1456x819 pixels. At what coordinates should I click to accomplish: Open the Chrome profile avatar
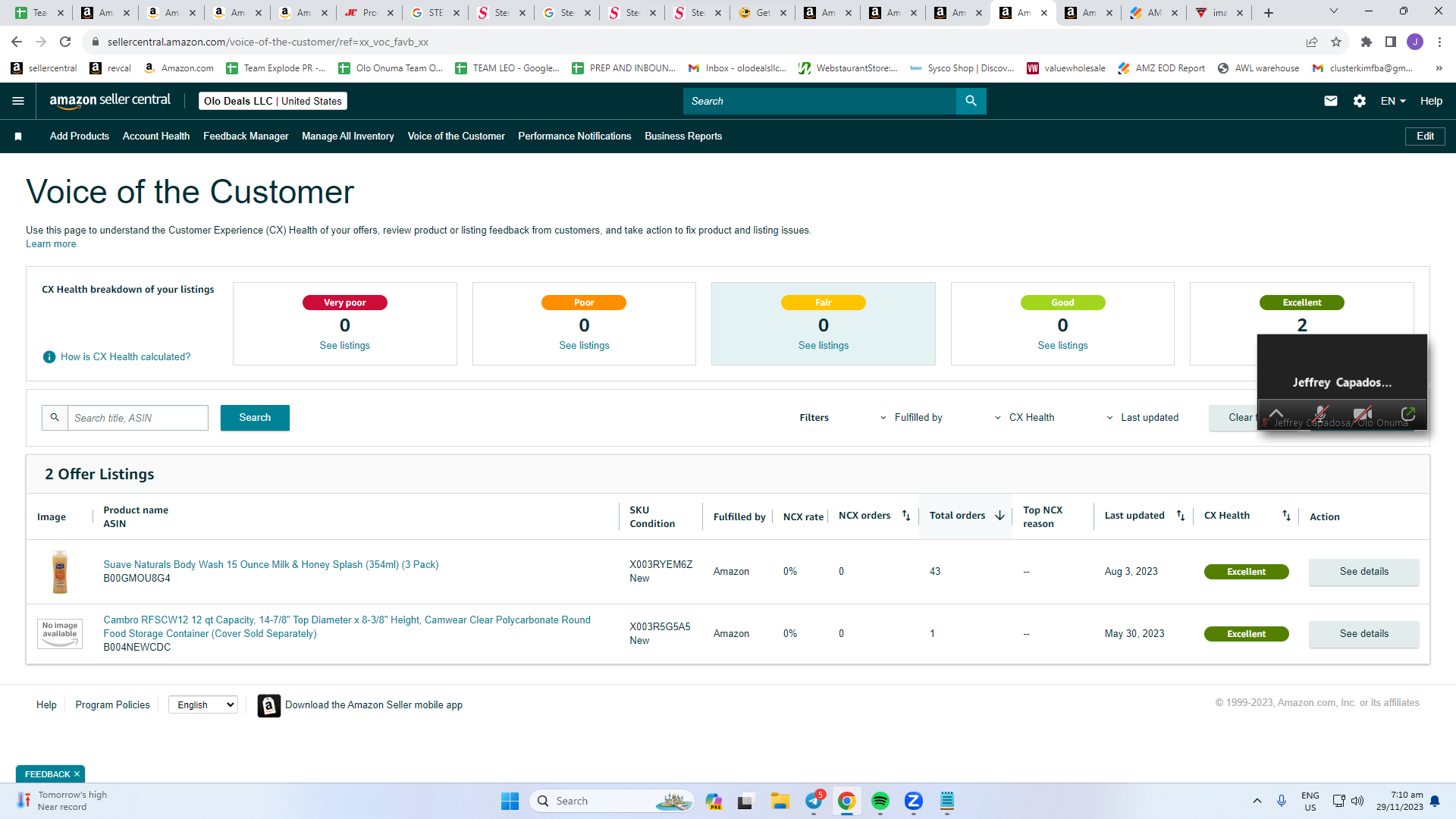coord(1415,42)
